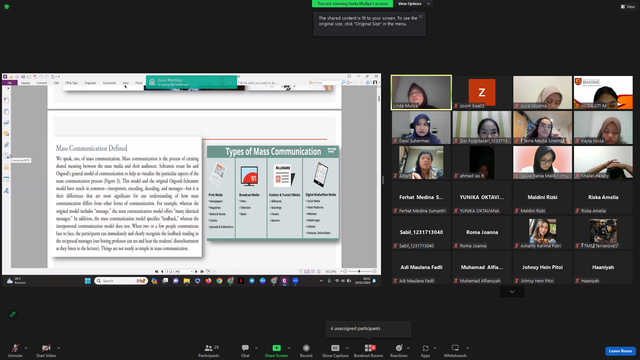Show more participants with the down chevron
The width and height of the screenshot is (640, 360).
coord(512,291)
